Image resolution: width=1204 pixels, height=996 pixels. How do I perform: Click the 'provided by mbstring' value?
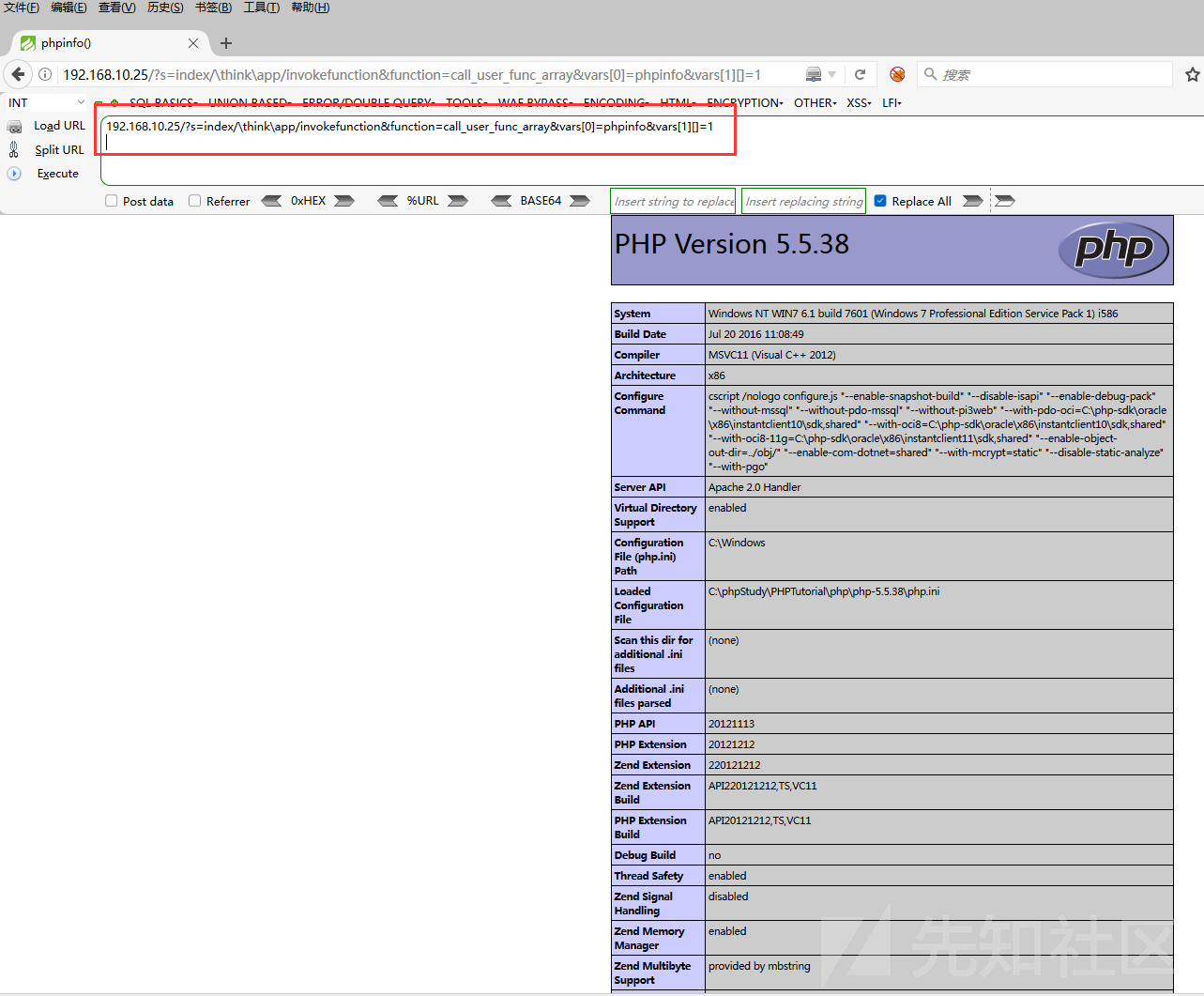coord(759,966)
